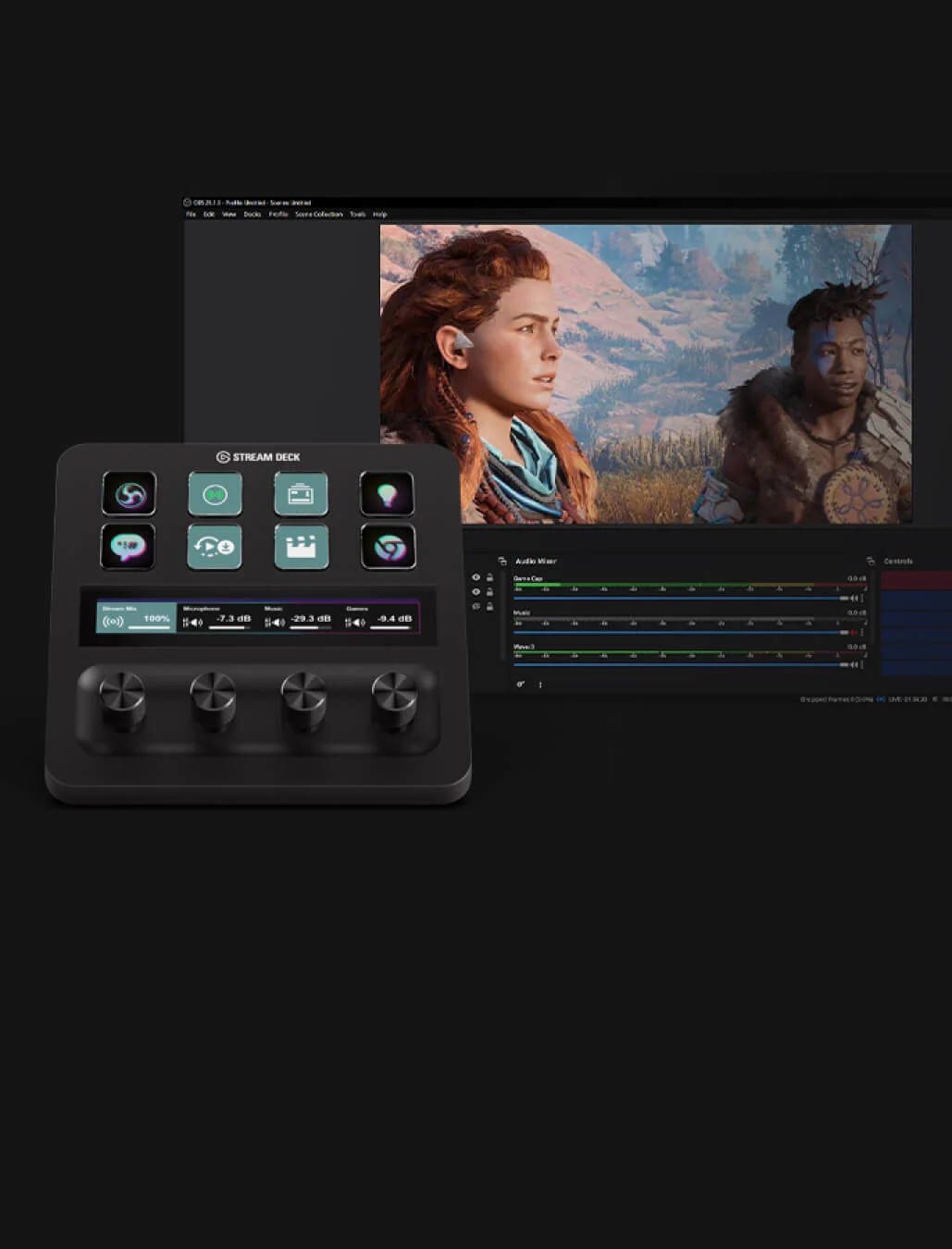This screenshot has height=1249, width=952.
Task: Open the Profile menu in OBS
Action: [x=278, y=214]
